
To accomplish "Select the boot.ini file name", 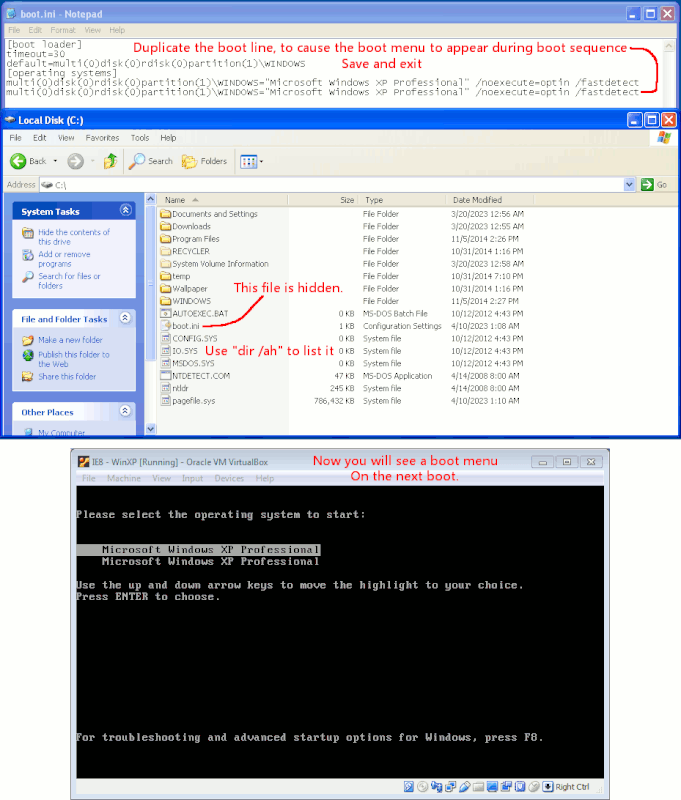I will pos(186,326).
